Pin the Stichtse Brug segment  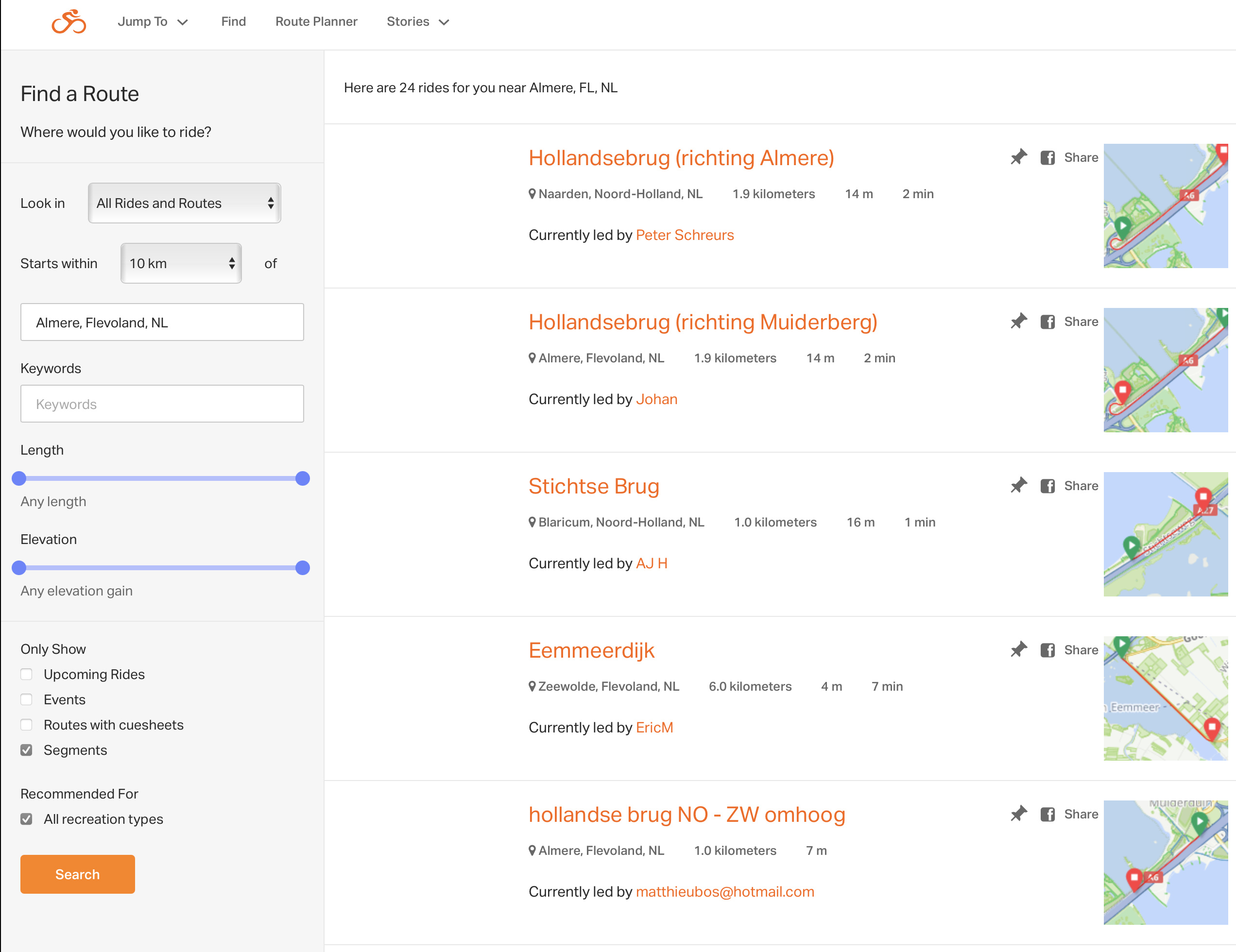tap(1019, 485)
